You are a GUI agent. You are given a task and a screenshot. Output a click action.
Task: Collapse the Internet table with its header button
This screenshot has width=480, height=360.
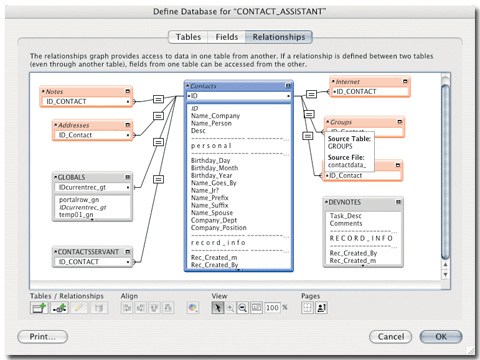click(405, 81)
